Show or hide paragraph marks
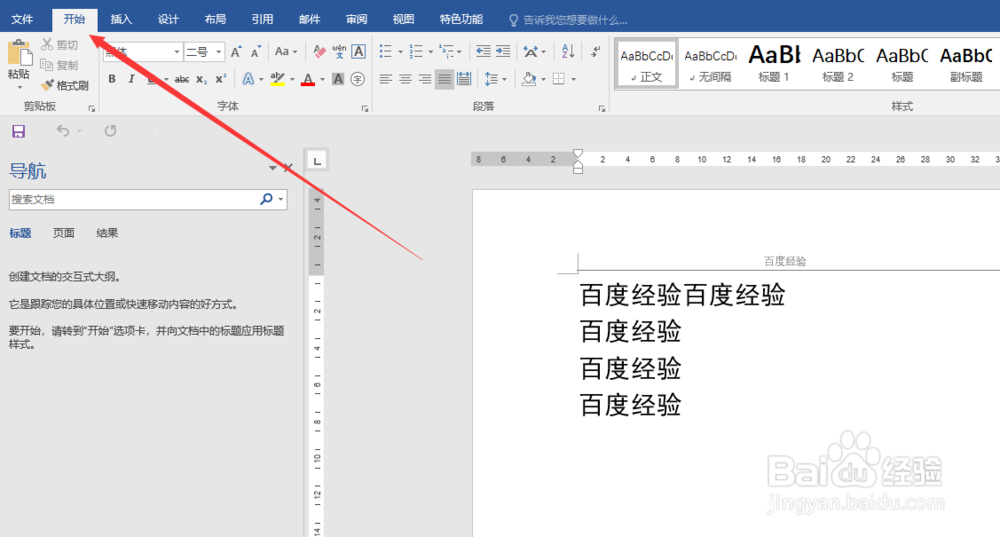Viewport: 1000px width, 537px height. [x=596, y=51]
